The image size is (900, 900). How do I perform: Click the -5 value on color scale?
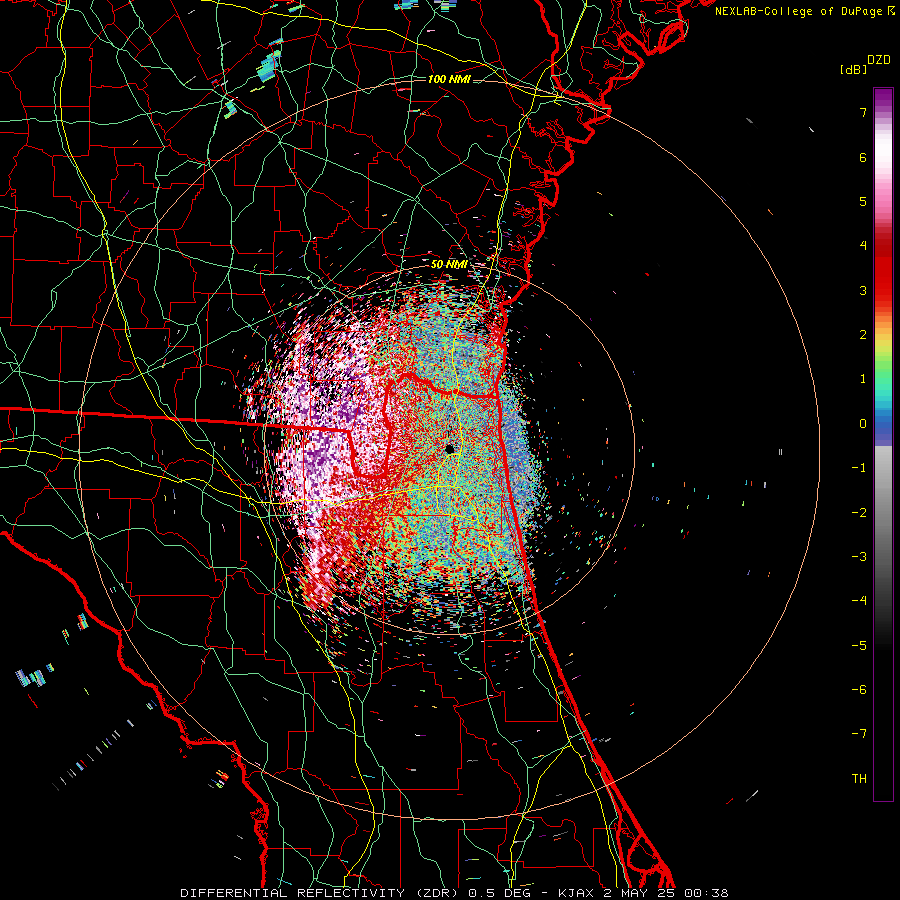coord(859,646)
